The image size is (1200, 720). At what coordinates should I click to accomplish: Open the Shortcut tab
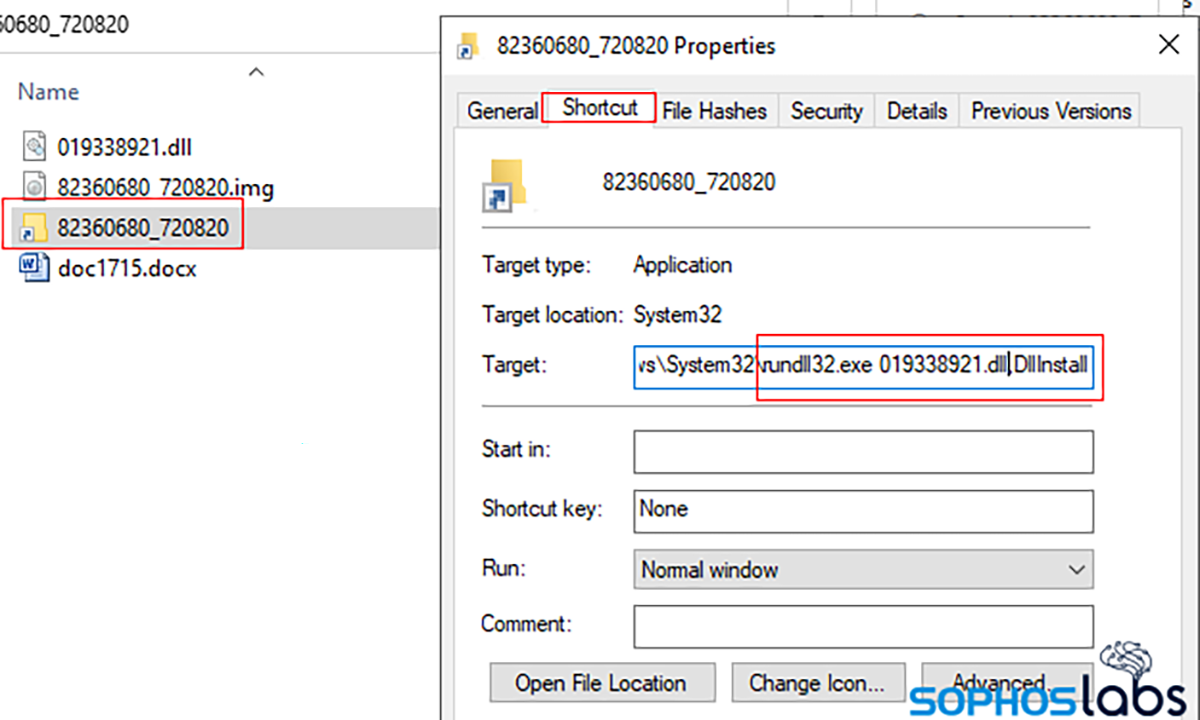[x=600, y=107]
